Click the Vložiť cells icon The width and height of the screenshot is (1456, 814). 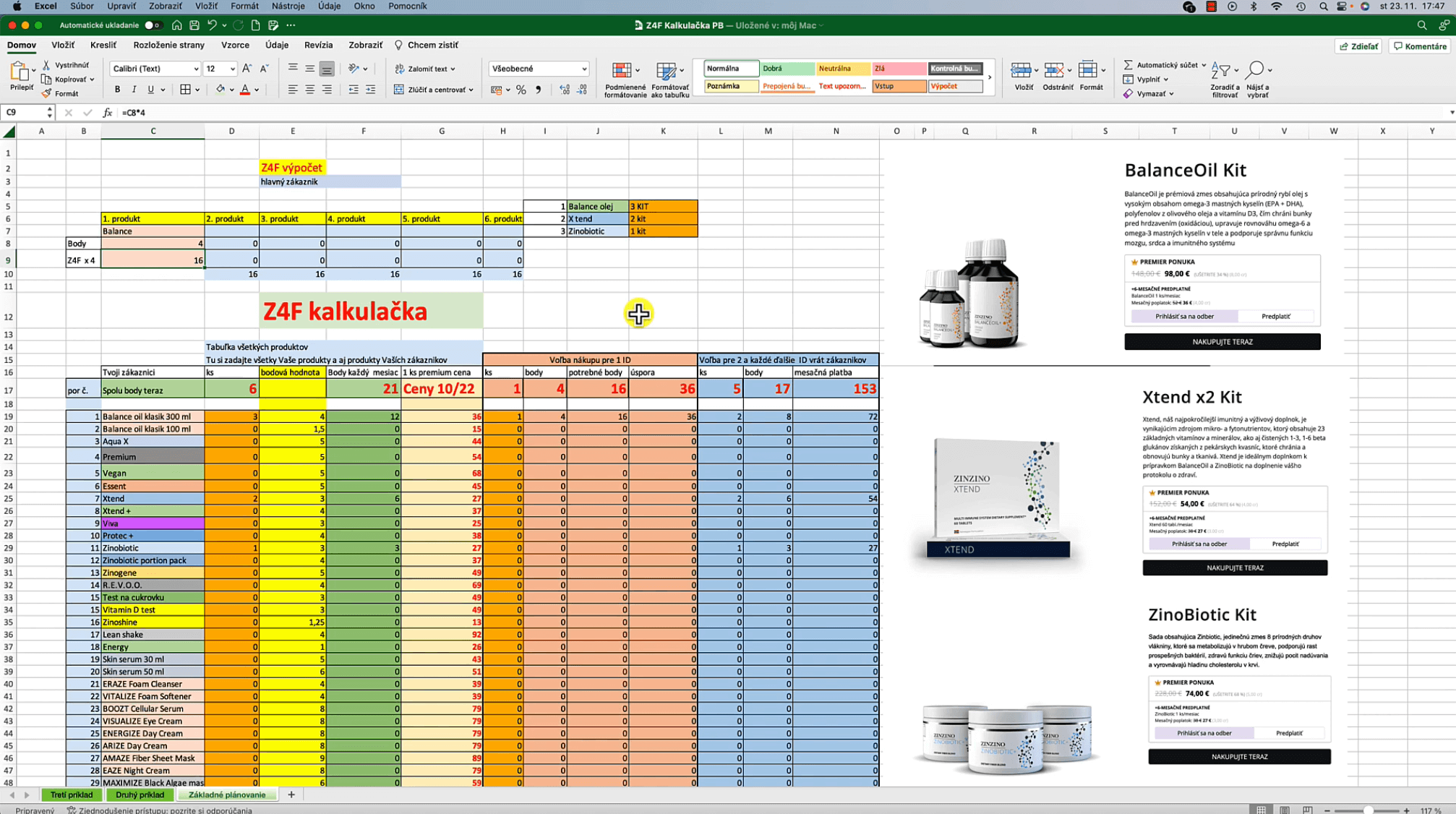tap(1021, 71)
